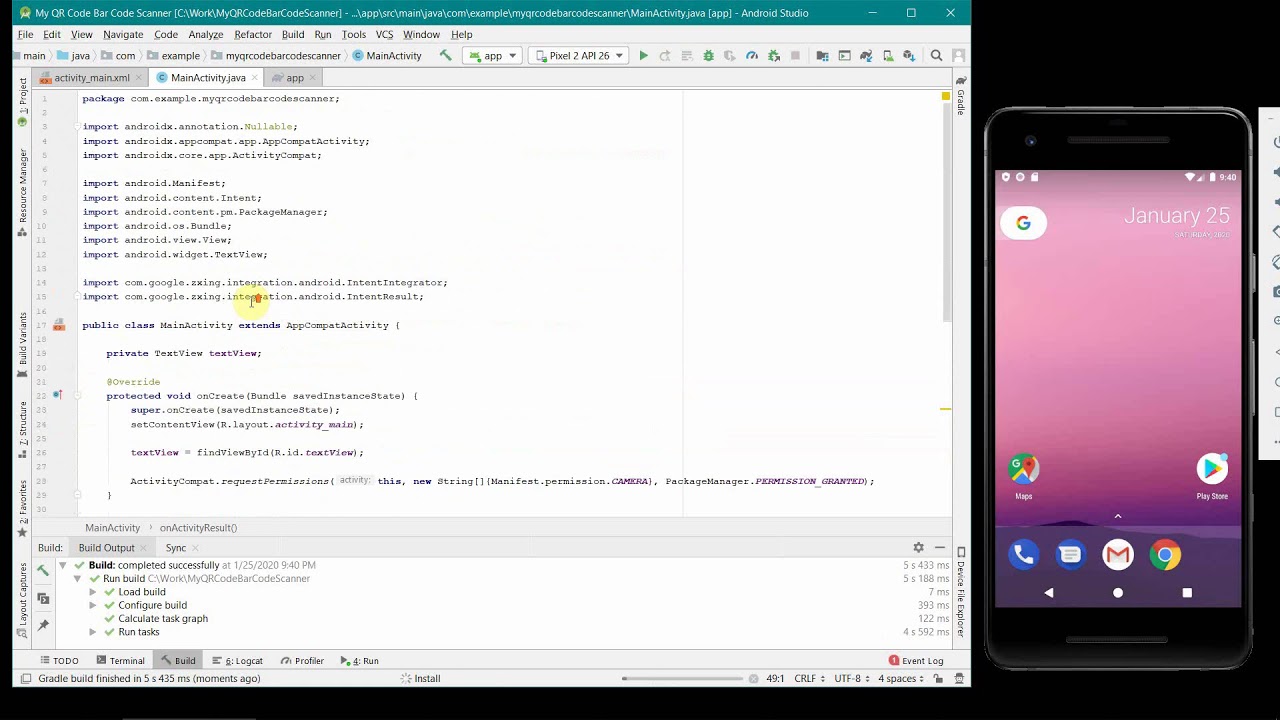Open Maps app on the emulator
Viewport: 1280px width, 720px height.
tap(1023, 474)
